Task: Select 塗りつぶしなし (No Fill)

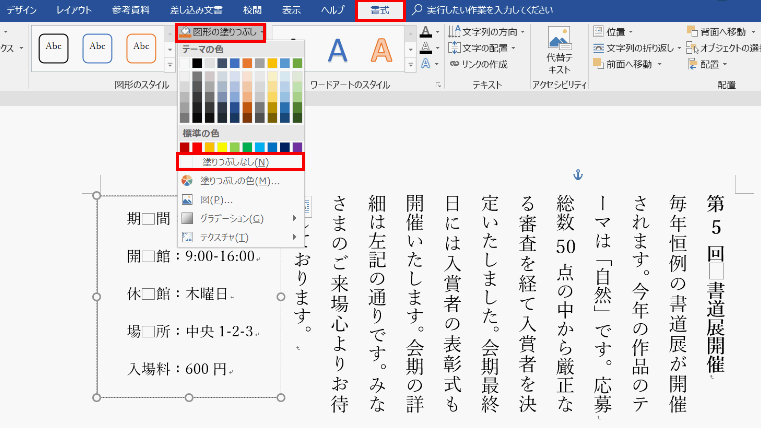Action: tap(239, 161)
